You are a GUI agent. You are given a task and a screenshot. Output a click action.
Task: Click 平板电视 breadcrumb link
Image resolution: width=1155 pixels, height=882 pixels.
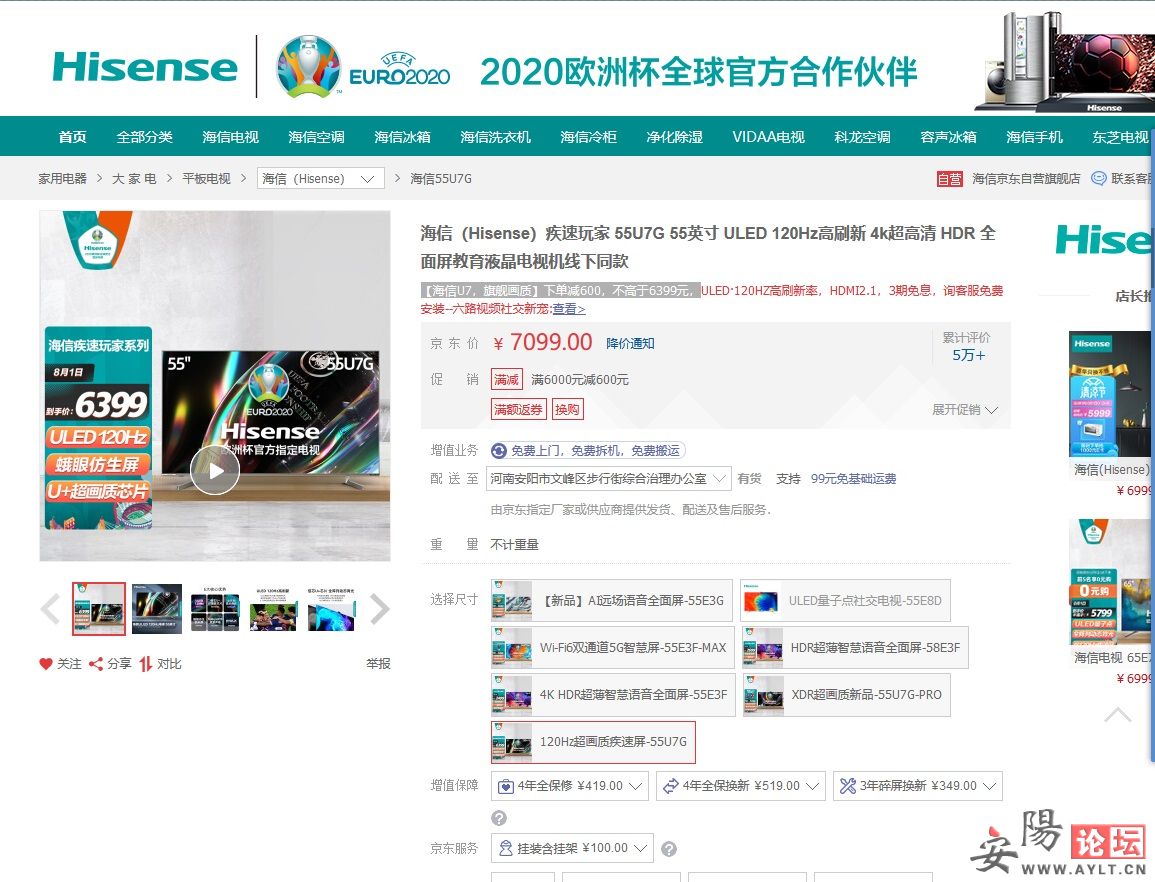tap(206, 178)
